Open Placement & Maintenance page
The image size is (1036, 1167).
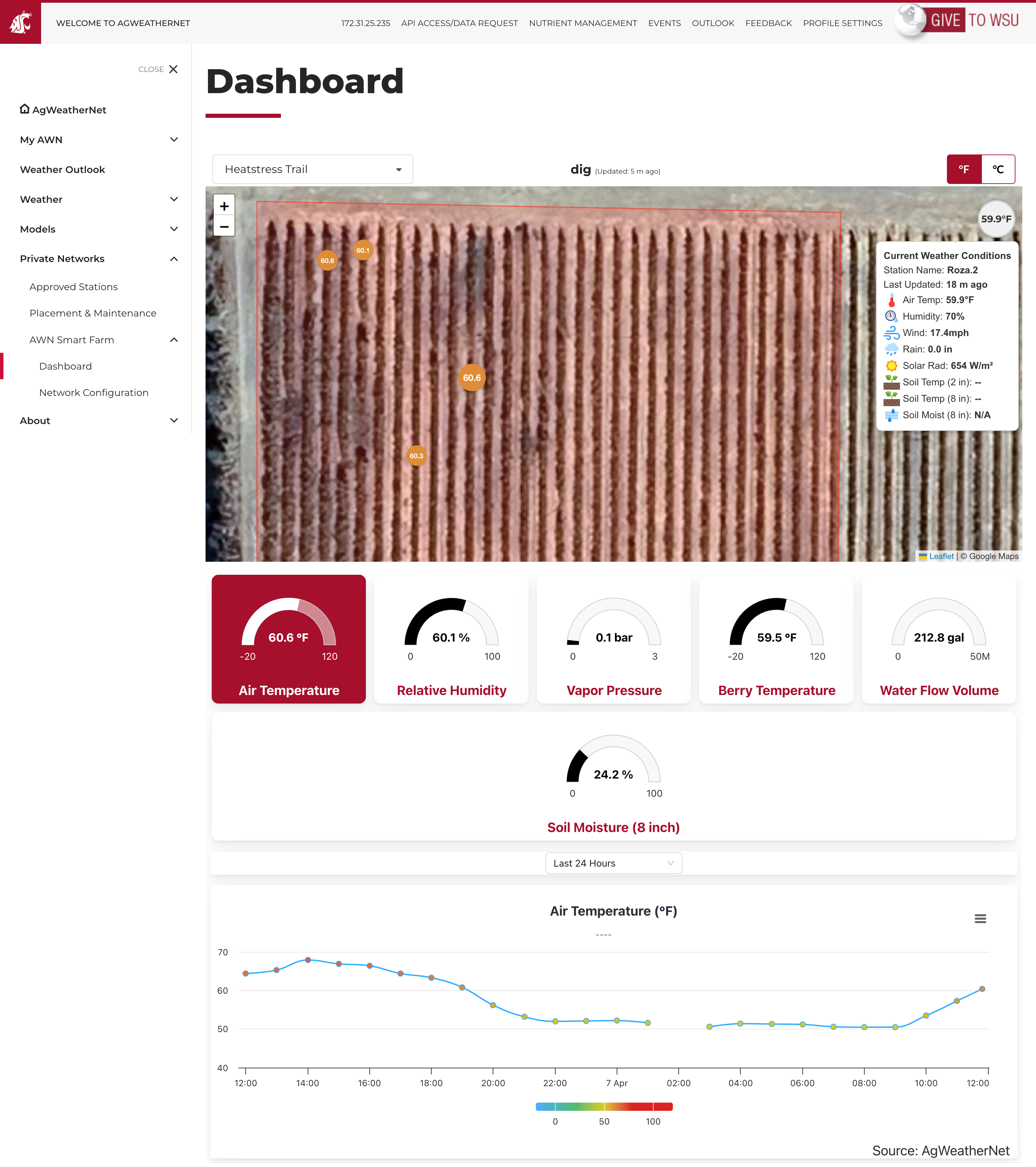click(x=93, y=313)
